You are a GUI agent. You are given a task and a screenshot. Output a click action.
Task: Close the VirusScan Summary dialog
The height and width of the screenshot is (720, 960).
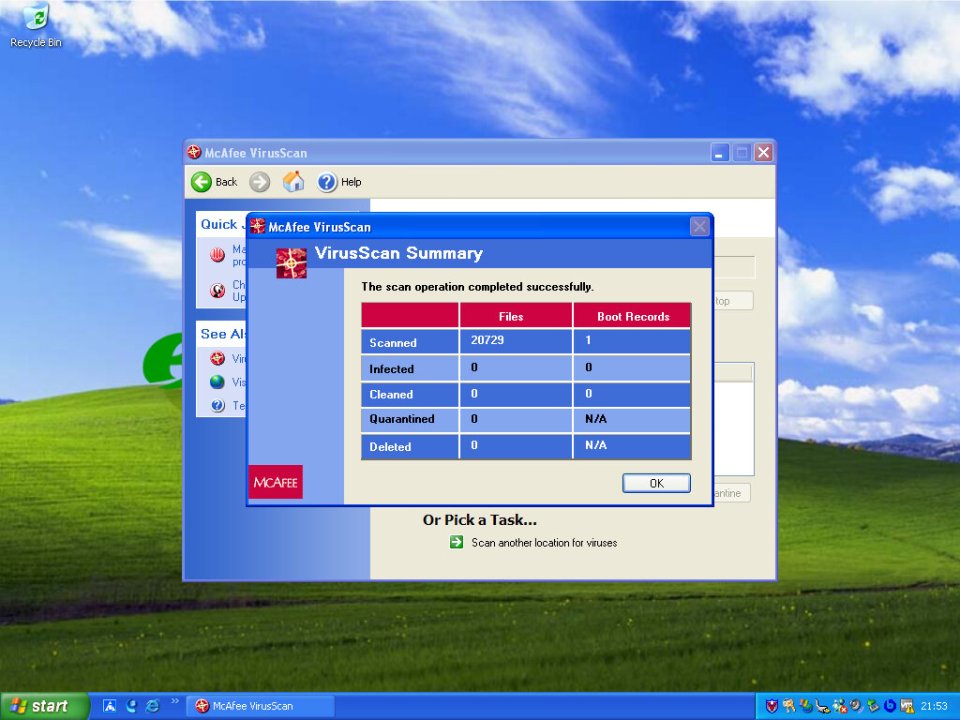(700, 227)
